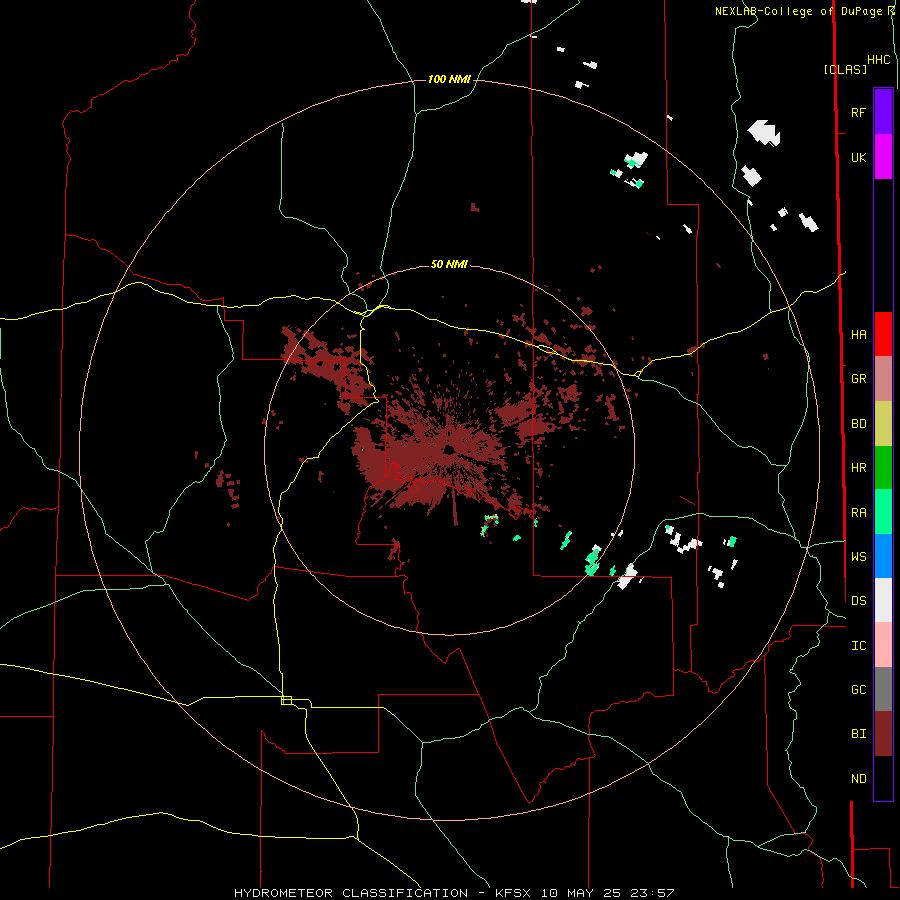900x900 pixels.
Task: Click the RF purple legend swatch
Action: click(883, 112)
